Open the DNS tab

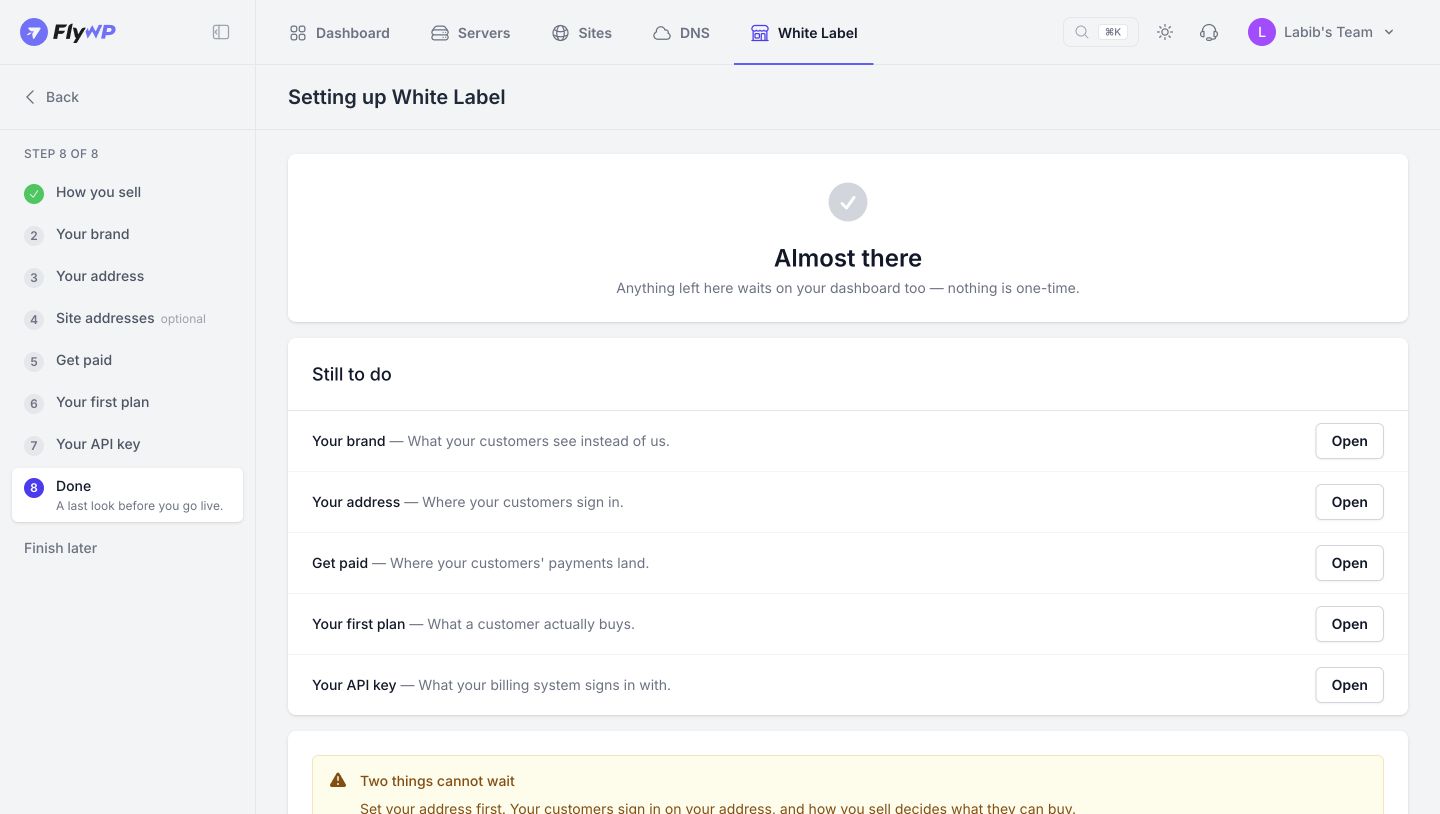tap(681, 33)
